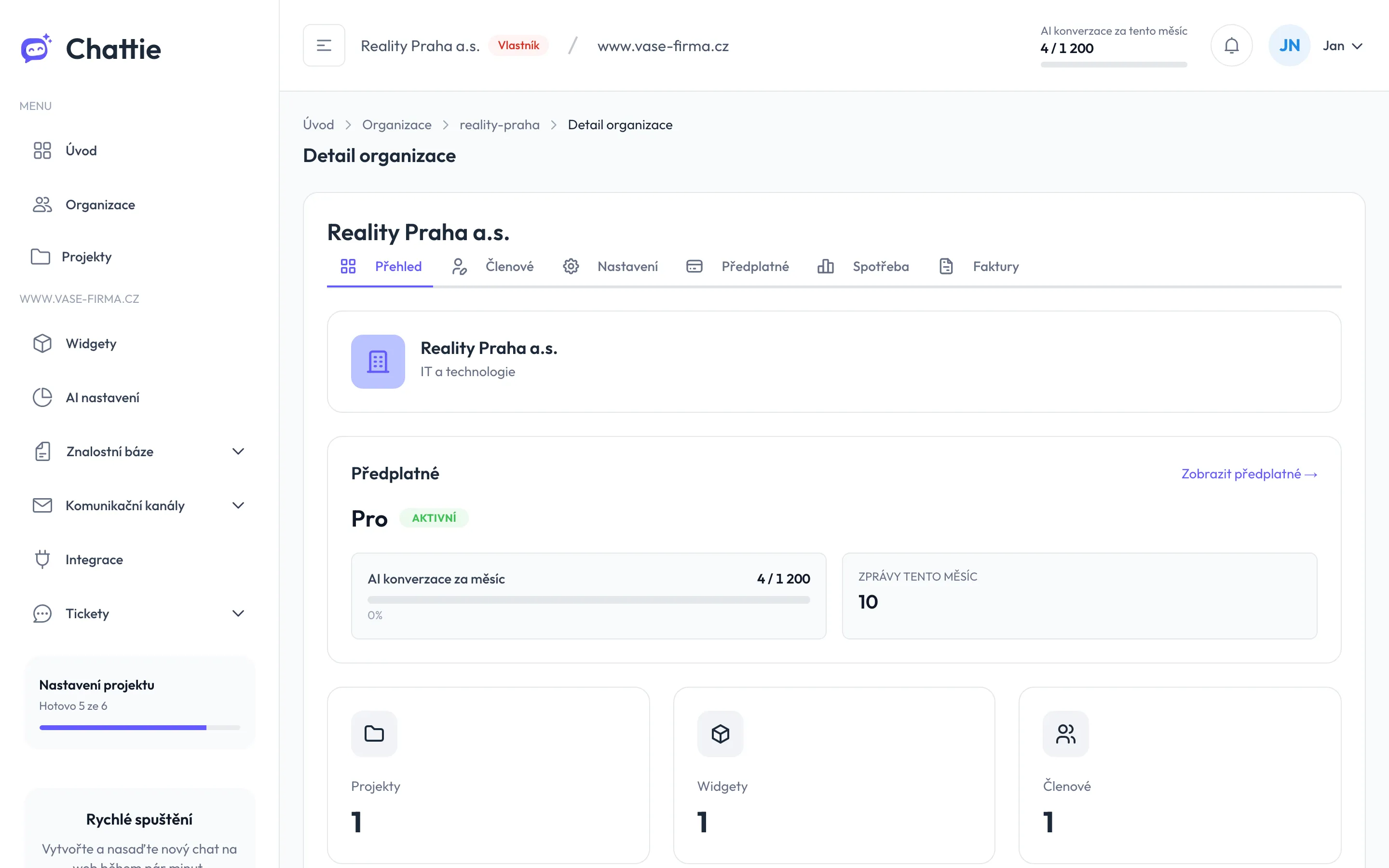Click the organization building icon
This screenshot has width=1389, height=868.
pos(378,362)
